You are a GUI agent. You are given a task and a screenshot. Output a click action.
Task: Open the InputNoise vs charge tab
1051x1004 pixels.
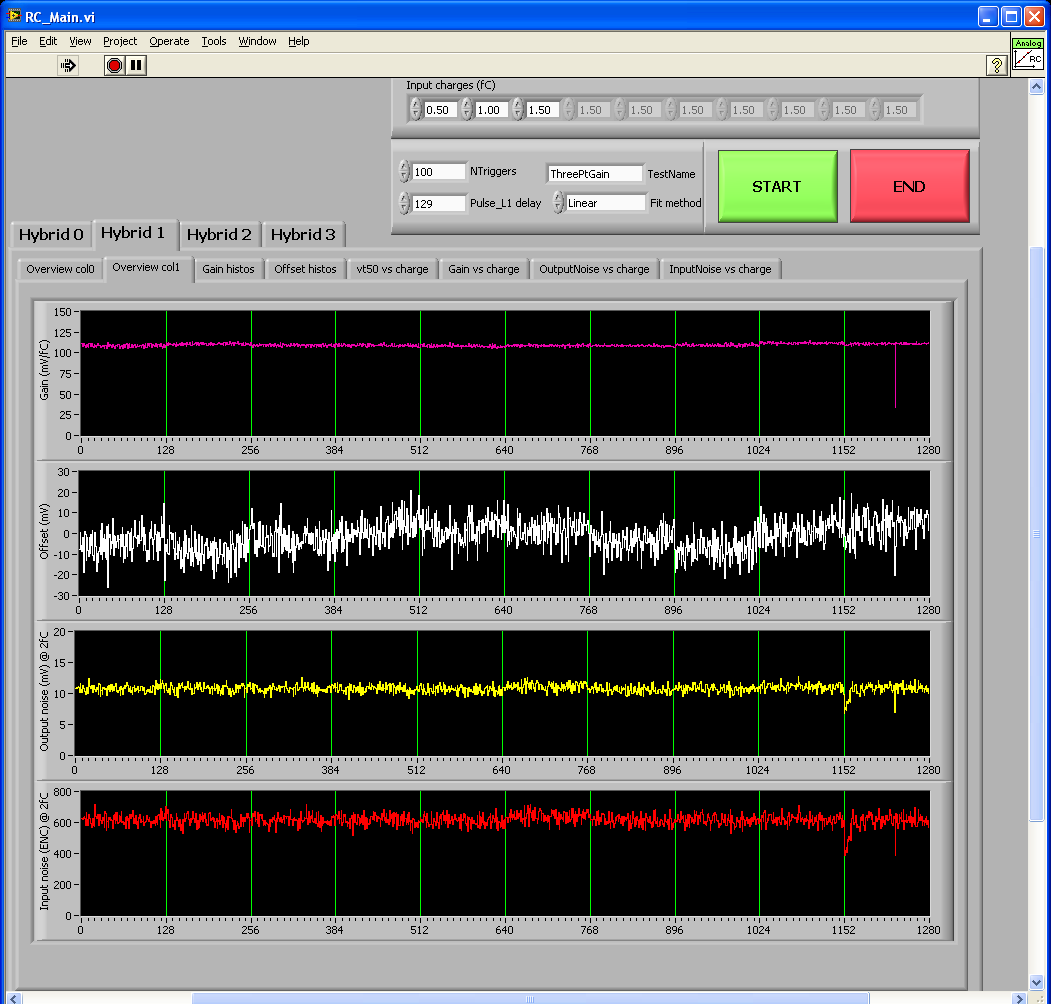(720, 269)
